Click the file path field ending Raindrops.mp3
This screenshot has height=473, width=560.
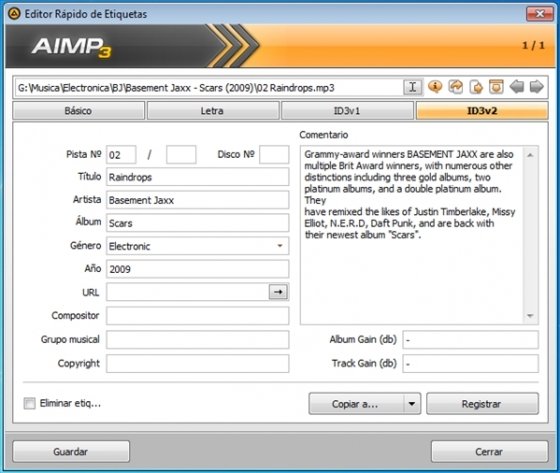click(209, 88)
